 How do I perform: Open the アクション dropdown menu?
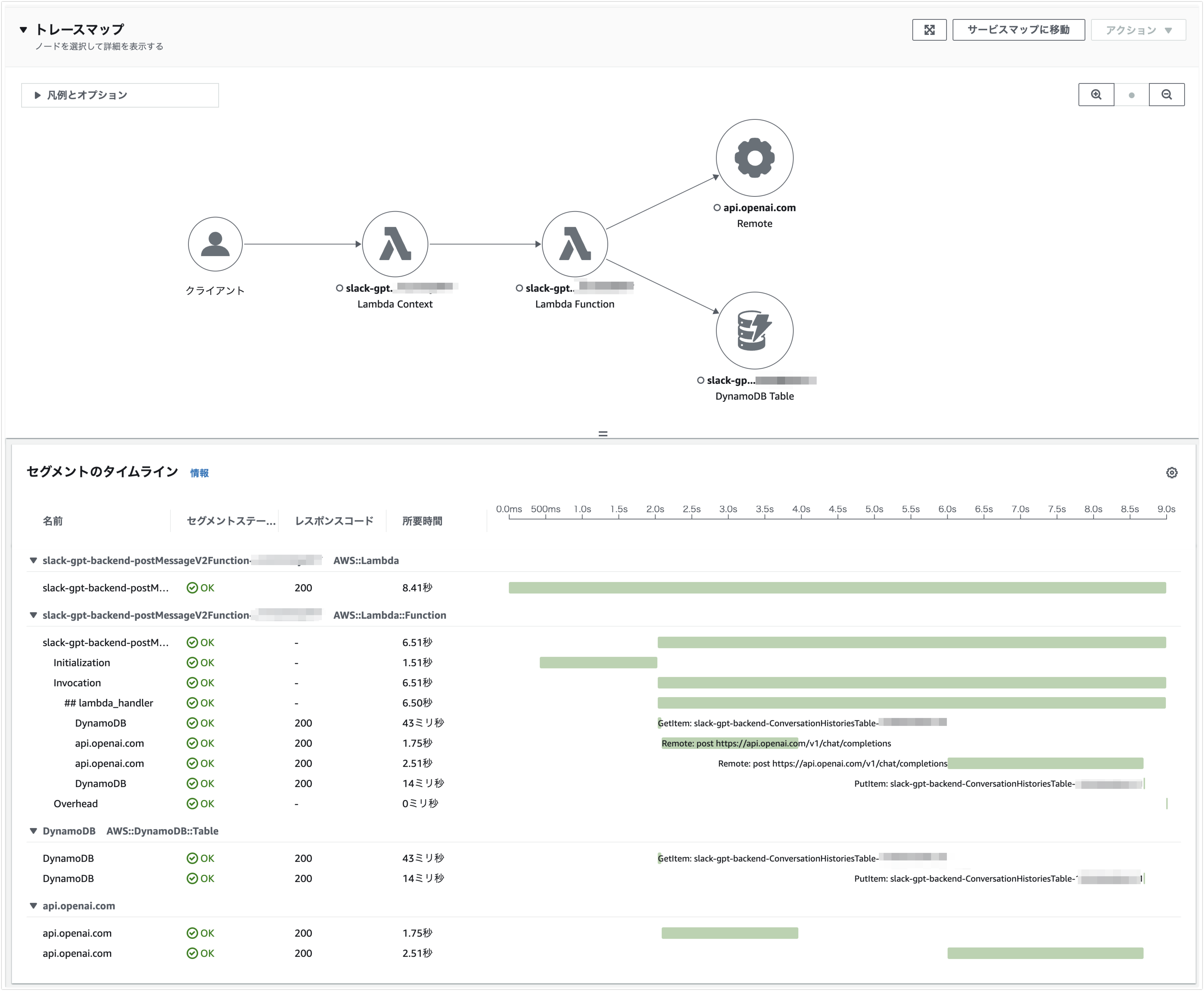click(1138, 30)
